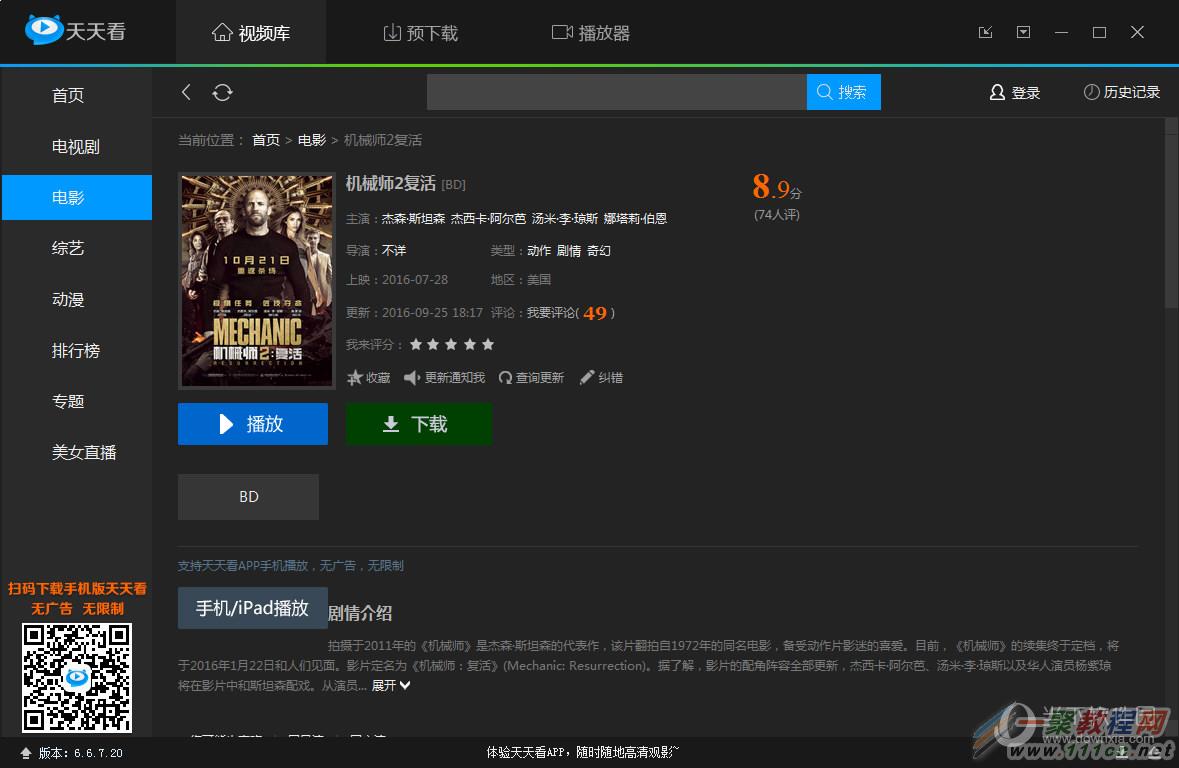Rate the movie with the third star
The width and height of the screenshot is (1179, 768).
pos(451,345)
